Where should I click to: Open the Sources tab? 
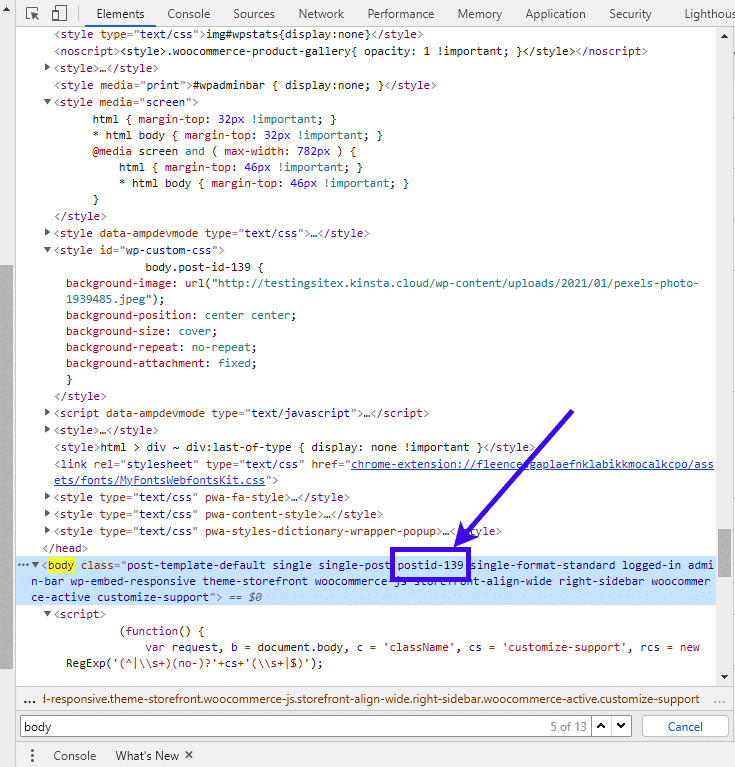[x=254, y=14]
